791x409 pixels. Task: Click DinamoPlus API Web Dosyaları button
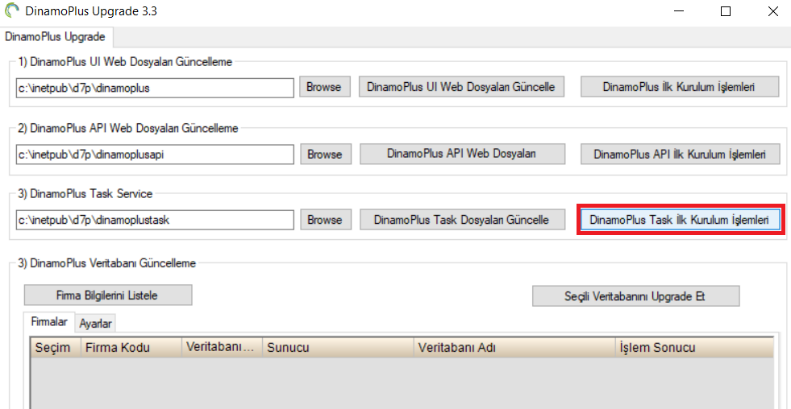click(x=462, y=154)
